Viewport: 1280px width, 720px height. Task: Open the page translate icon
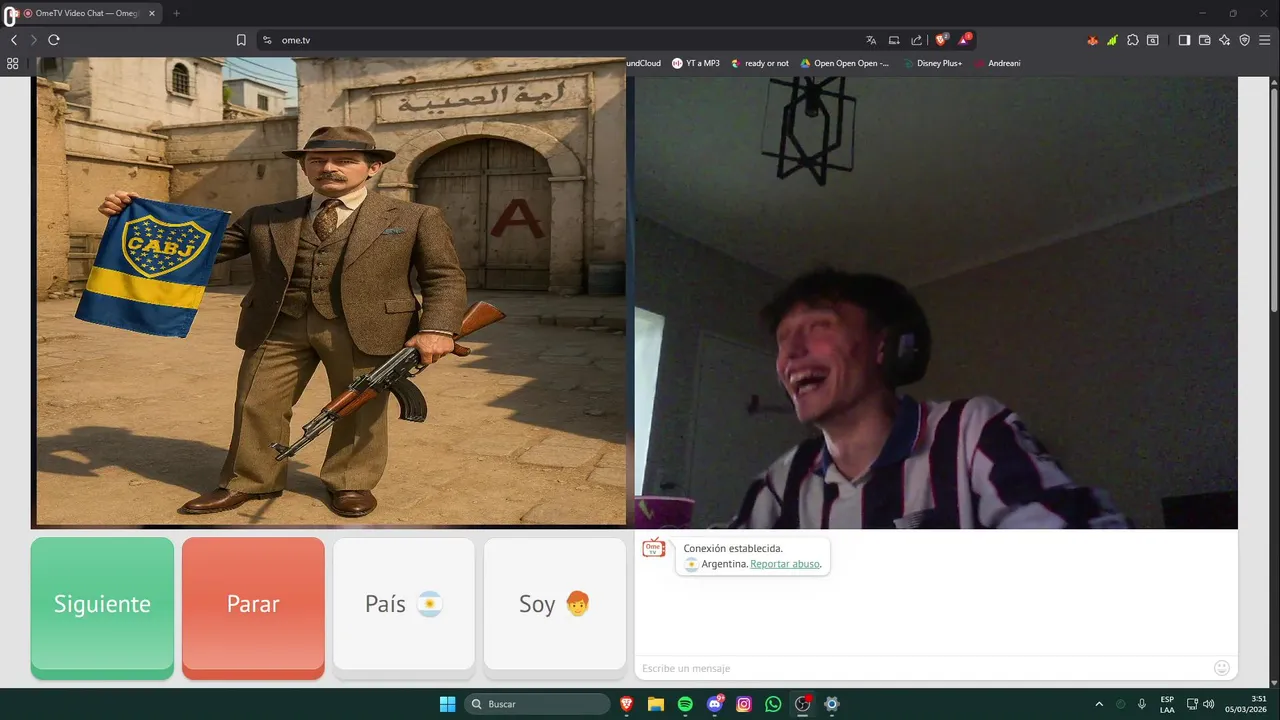coord(871,40)
